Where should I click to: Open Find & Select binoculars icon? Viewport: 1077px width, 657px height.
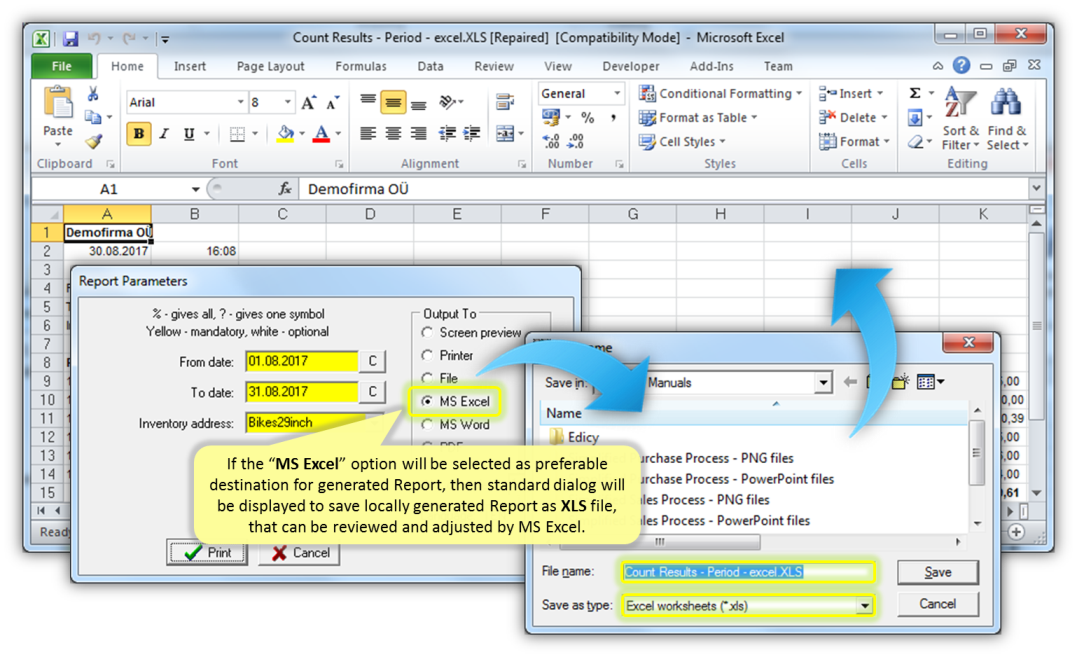[x=1007, y=119]
